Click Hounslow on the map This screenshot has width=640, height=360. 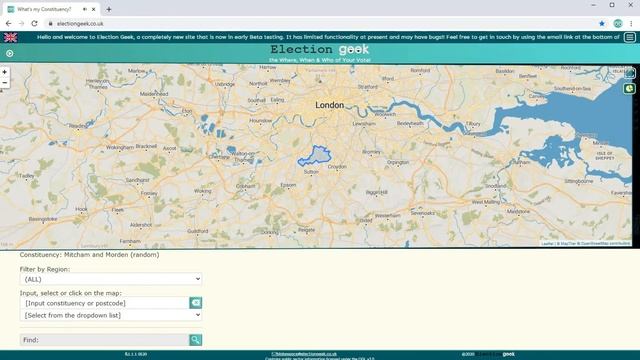click(260, 120)
